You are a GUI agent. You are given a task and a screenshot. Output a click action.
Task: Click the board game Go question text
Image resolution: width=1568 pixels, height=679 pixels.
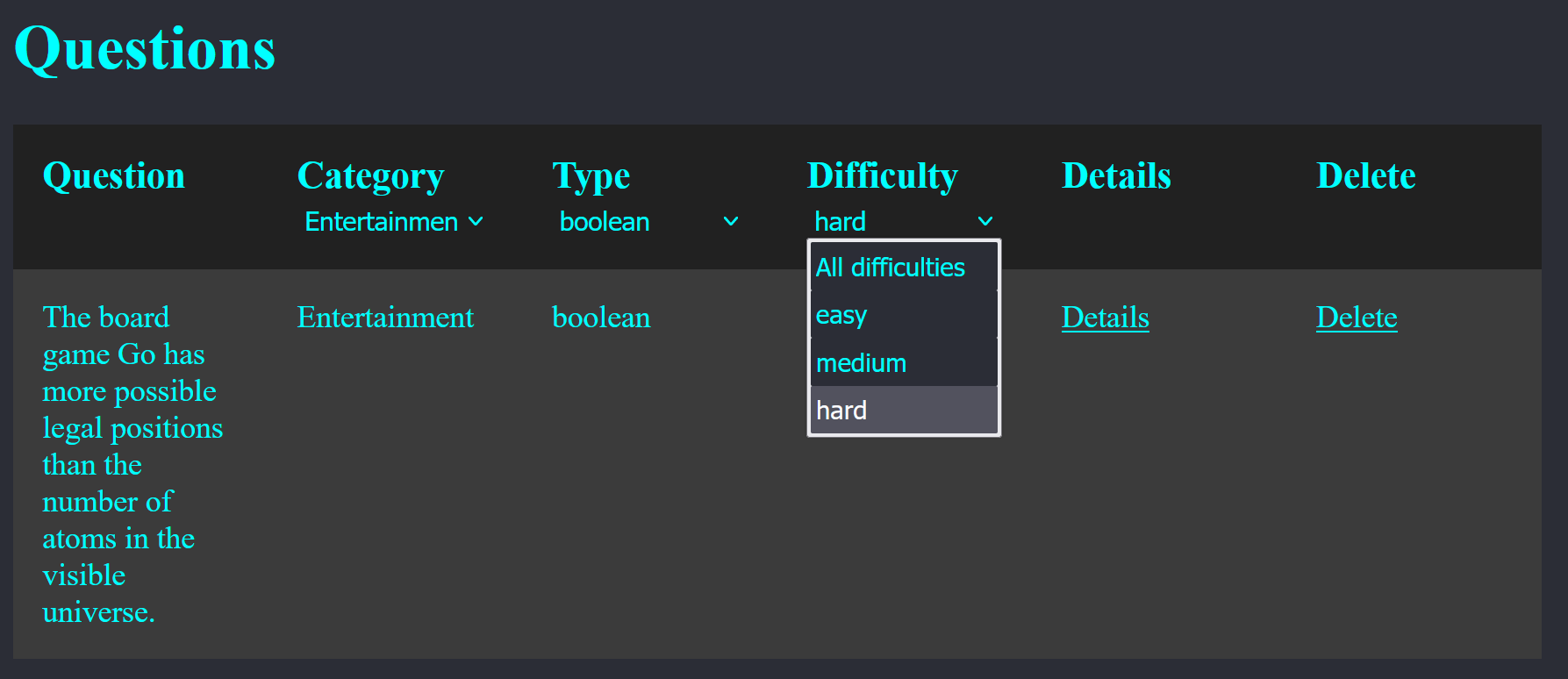pos(132,464)
